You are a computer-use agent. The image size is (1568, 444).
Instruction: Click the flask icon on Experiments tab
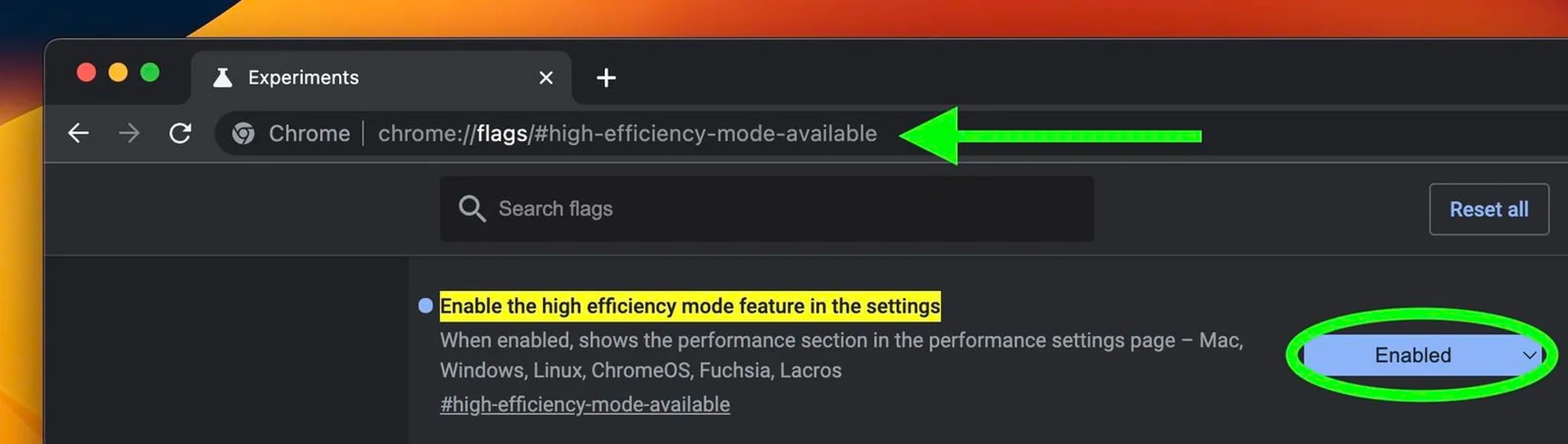click(x=223, y=77)
